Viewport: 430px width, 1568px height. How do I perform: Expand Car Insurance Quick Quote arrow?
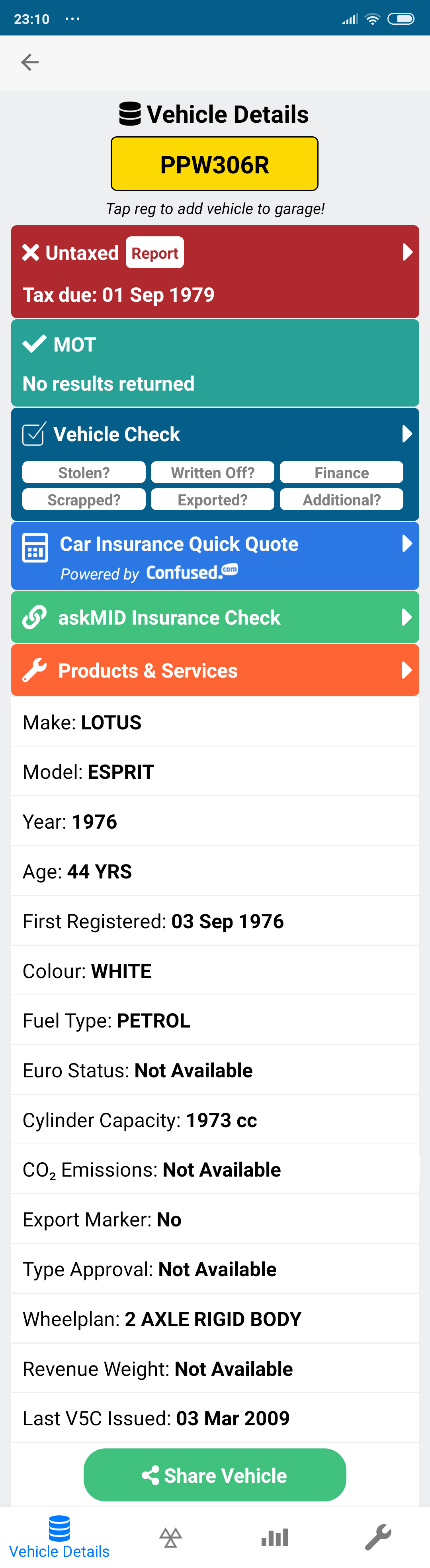[407, 543]
